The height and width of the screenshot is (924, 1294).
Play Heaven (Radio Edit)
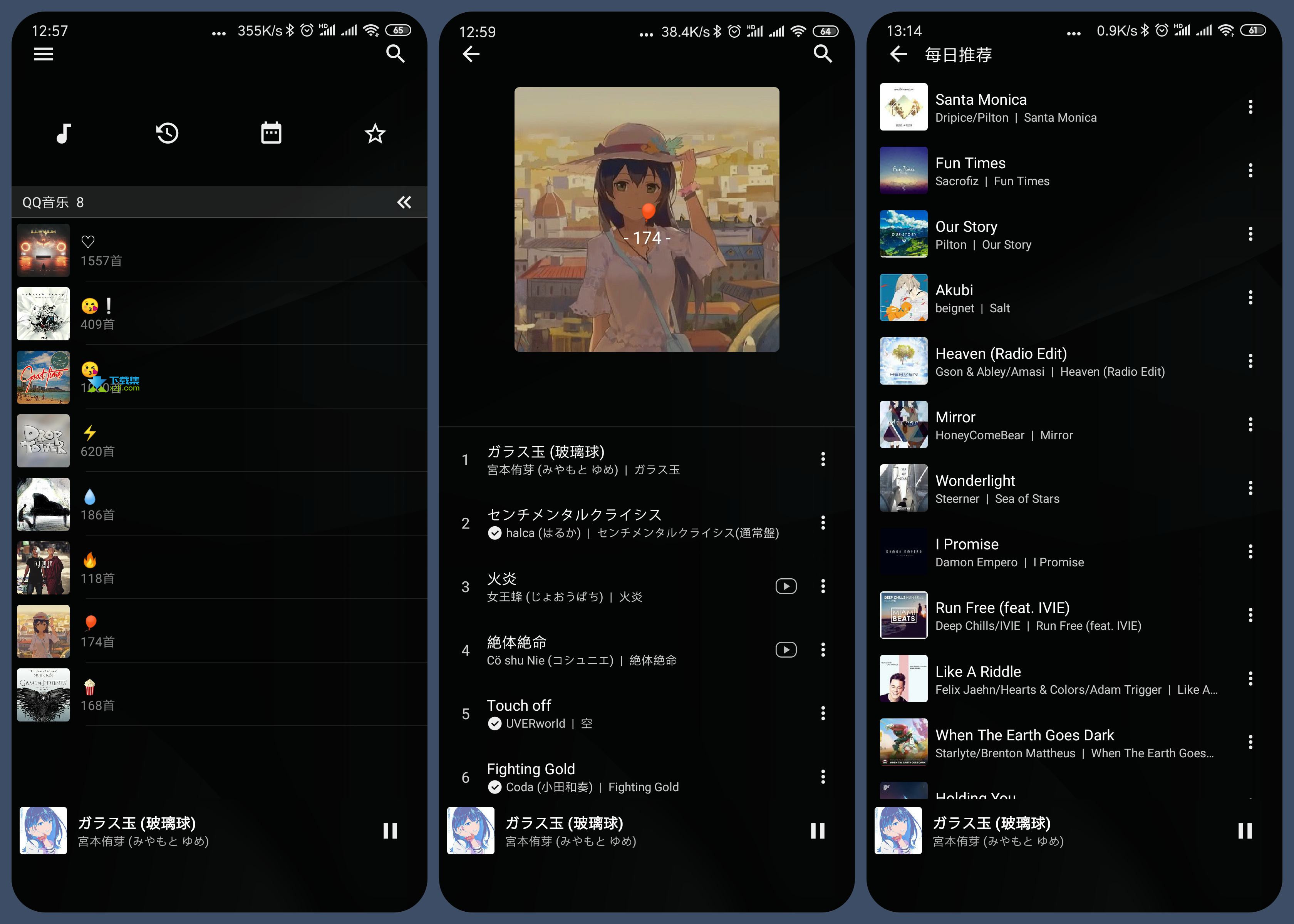tap(1074, 361)
